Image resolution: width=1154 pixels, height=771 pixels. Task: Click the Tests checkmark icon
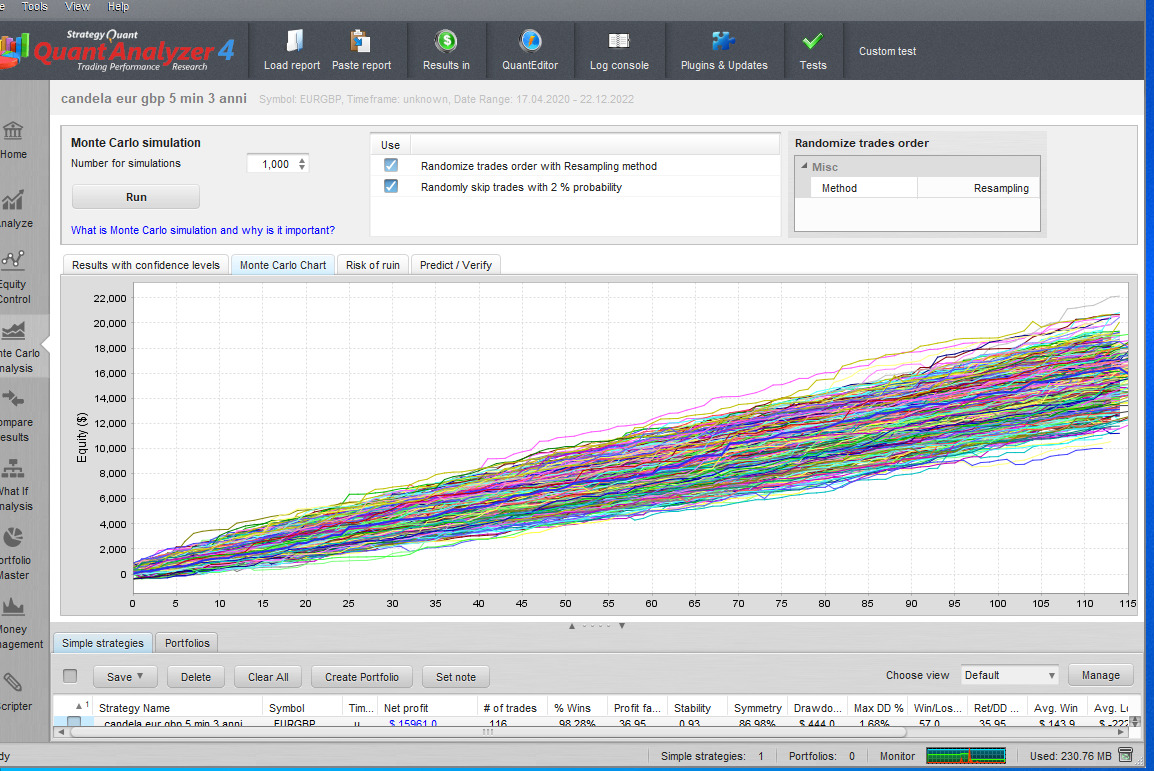coord(813,42)
